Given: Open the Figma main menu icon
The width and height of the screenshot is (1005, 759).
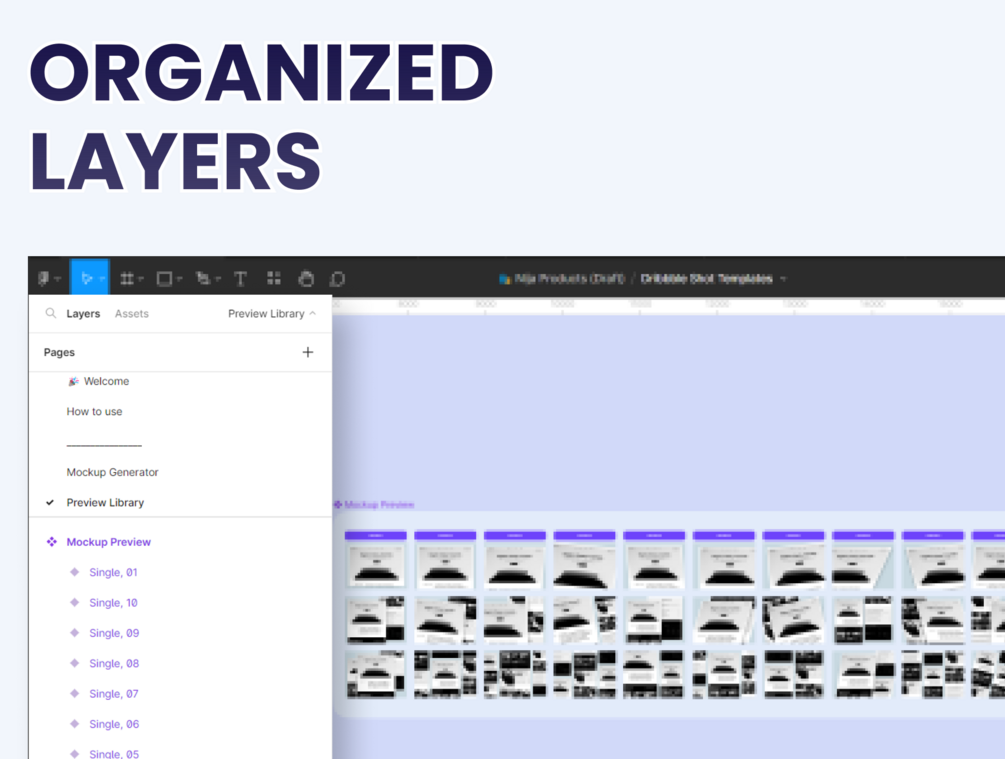Looking at the screenshot, I should coord(44,278).
